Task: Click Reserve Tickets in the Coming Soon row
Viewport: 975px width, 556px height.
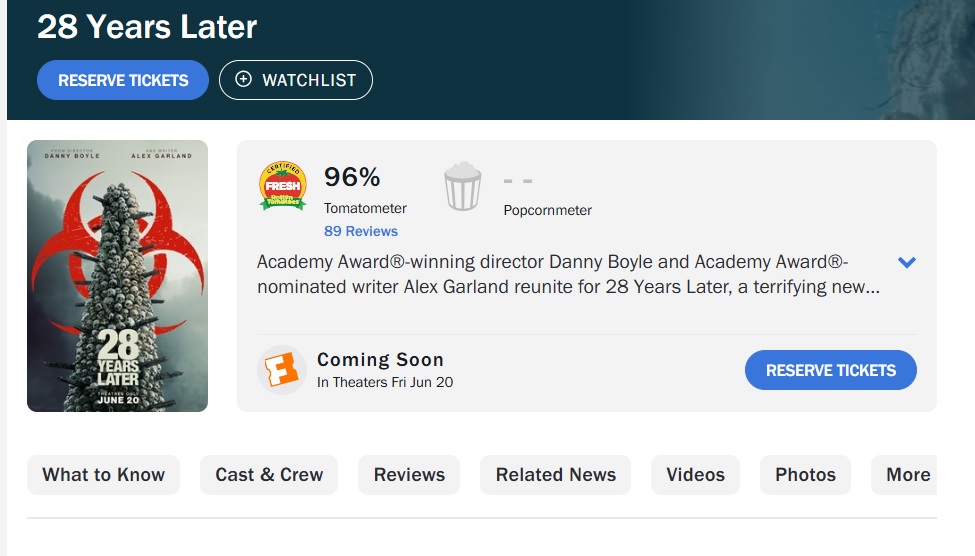Action: (x=830, y=370)
